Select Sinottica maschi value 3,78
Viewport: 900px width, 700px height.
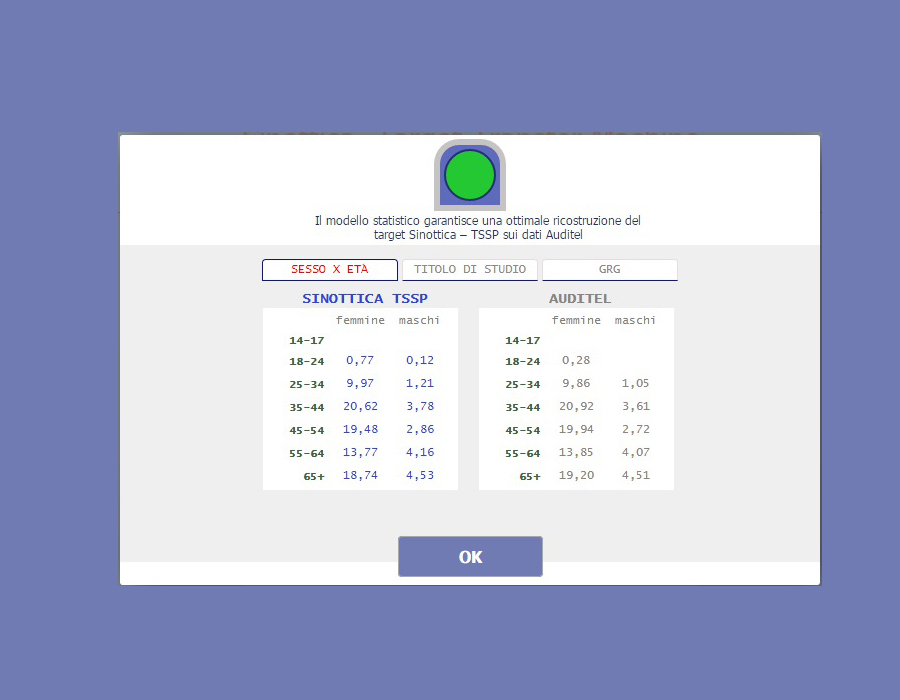click(420, 406)
